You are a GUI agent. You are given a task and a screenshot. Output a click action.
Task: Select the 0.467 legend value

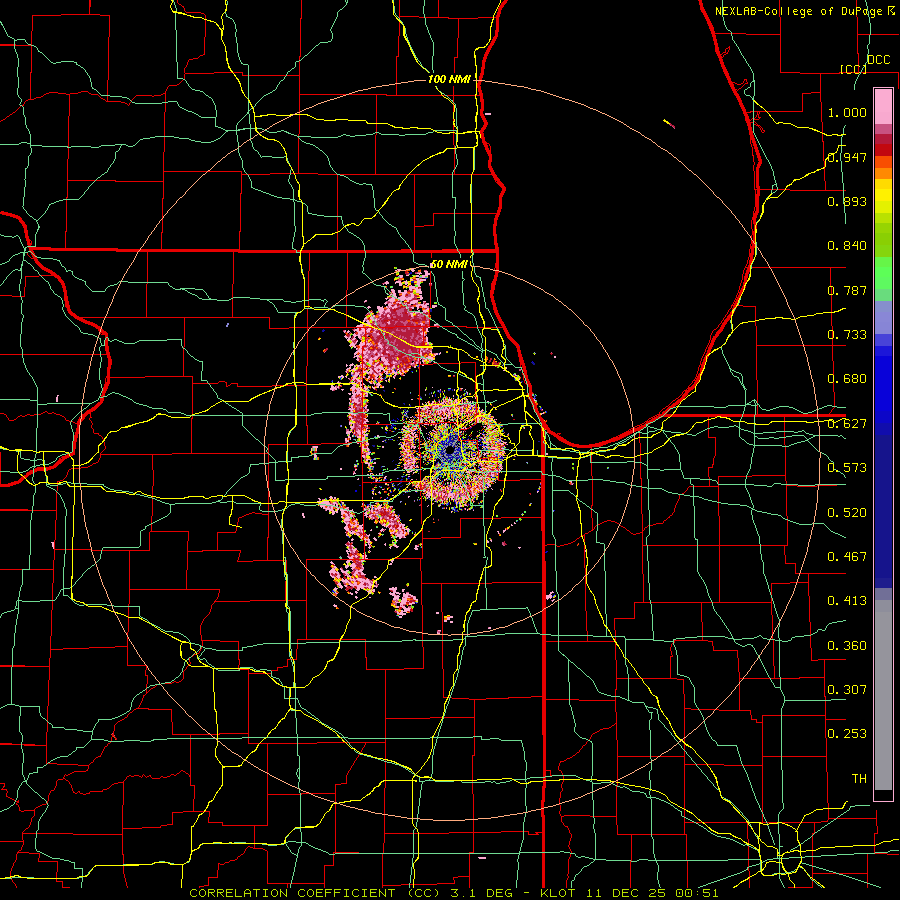tap(847, 557)
